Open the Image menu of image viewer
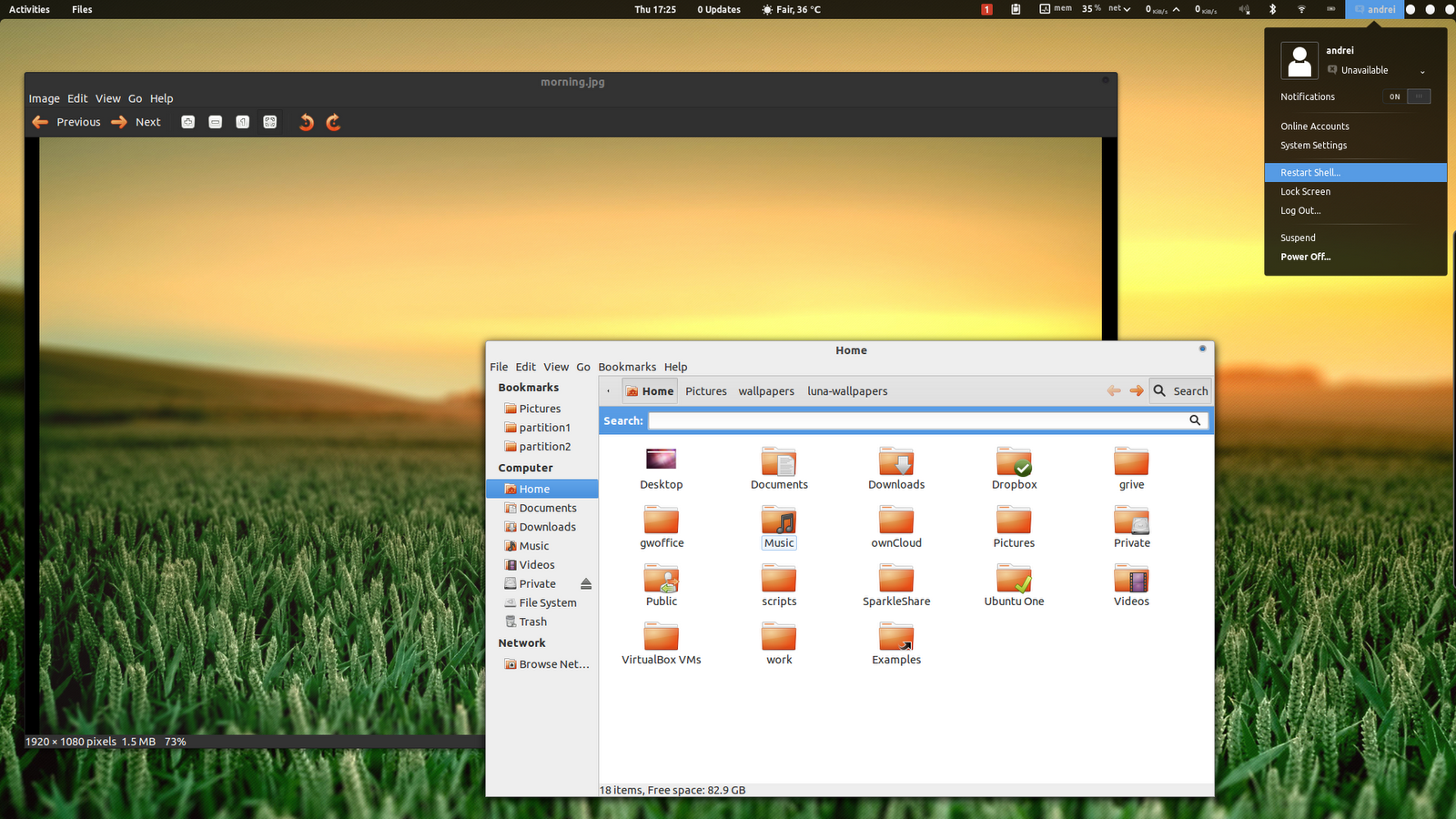The height and width of the screenshot is (819, 1456). coord(44,98)
